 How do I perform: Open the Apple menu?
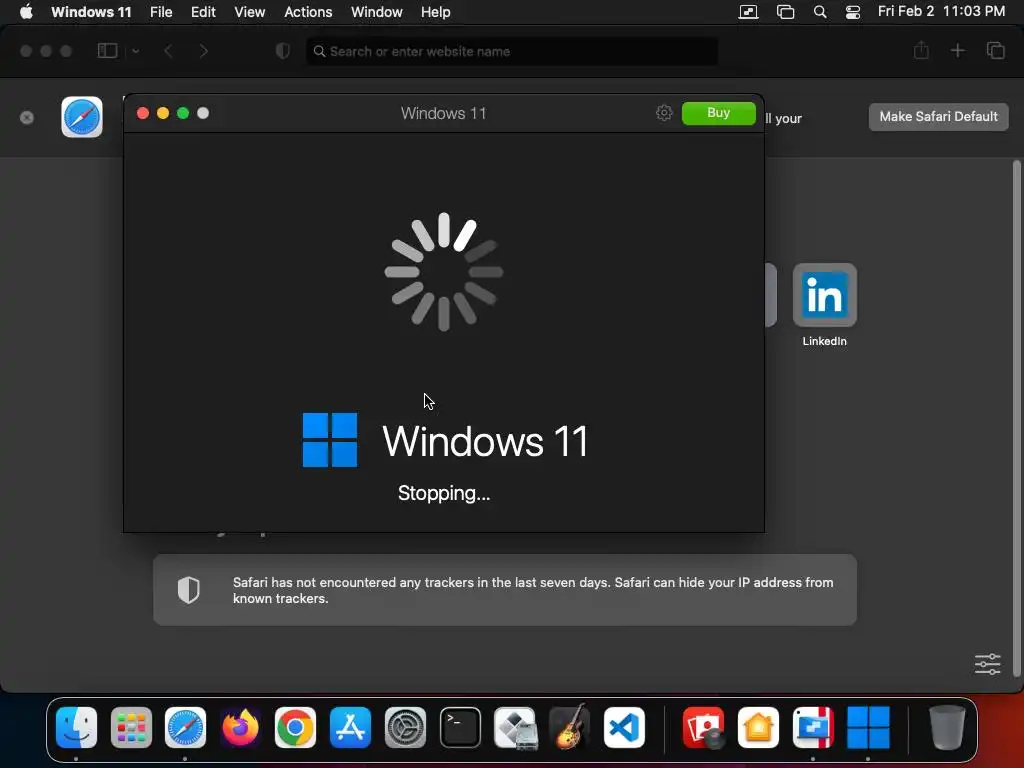click(x=26, y=12)
